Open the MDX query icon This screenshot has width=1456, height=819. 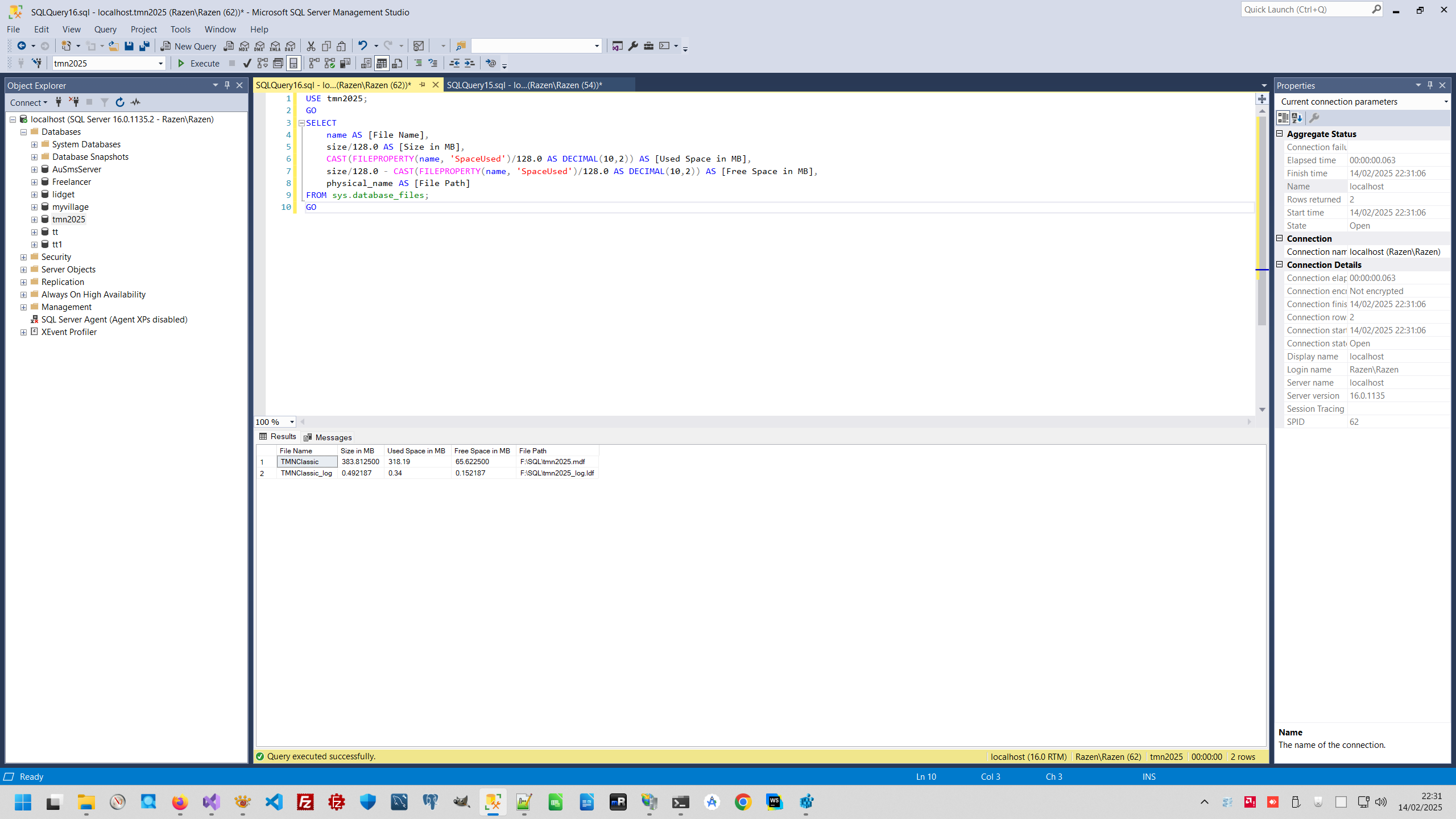(x=245, y=46)
